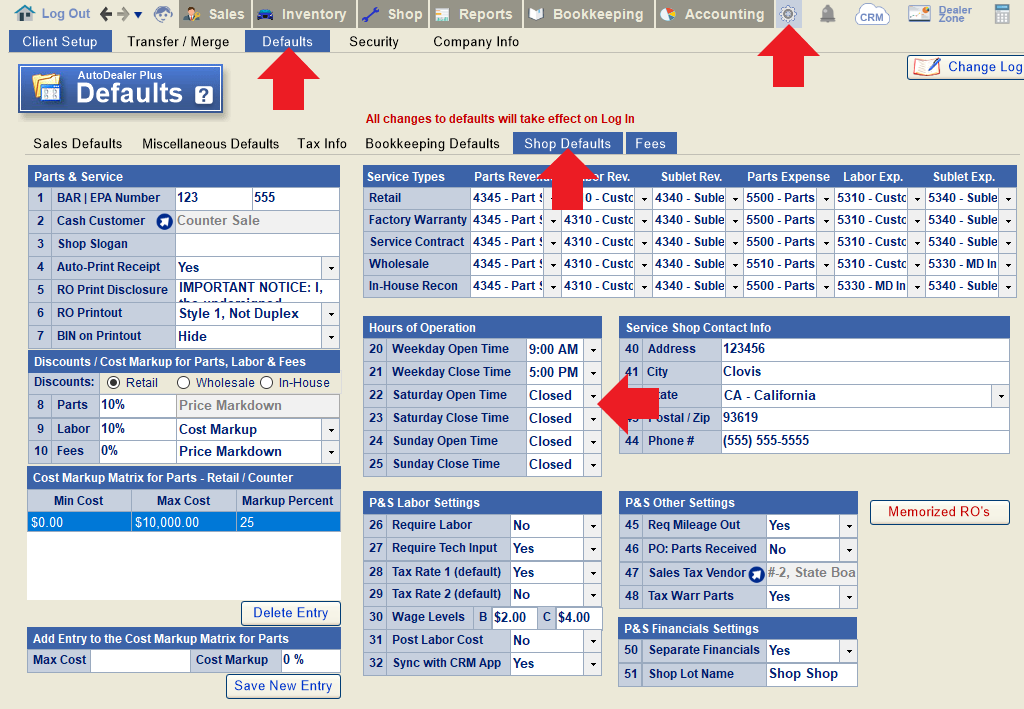Click the Address field containing 123456

coord(865,349)
